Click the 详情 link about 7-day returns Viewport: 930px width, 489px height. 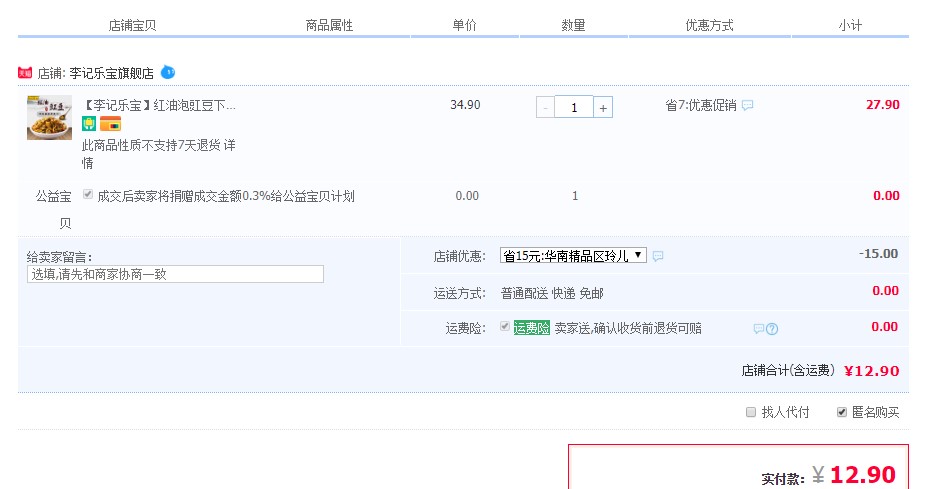[229, 145]
